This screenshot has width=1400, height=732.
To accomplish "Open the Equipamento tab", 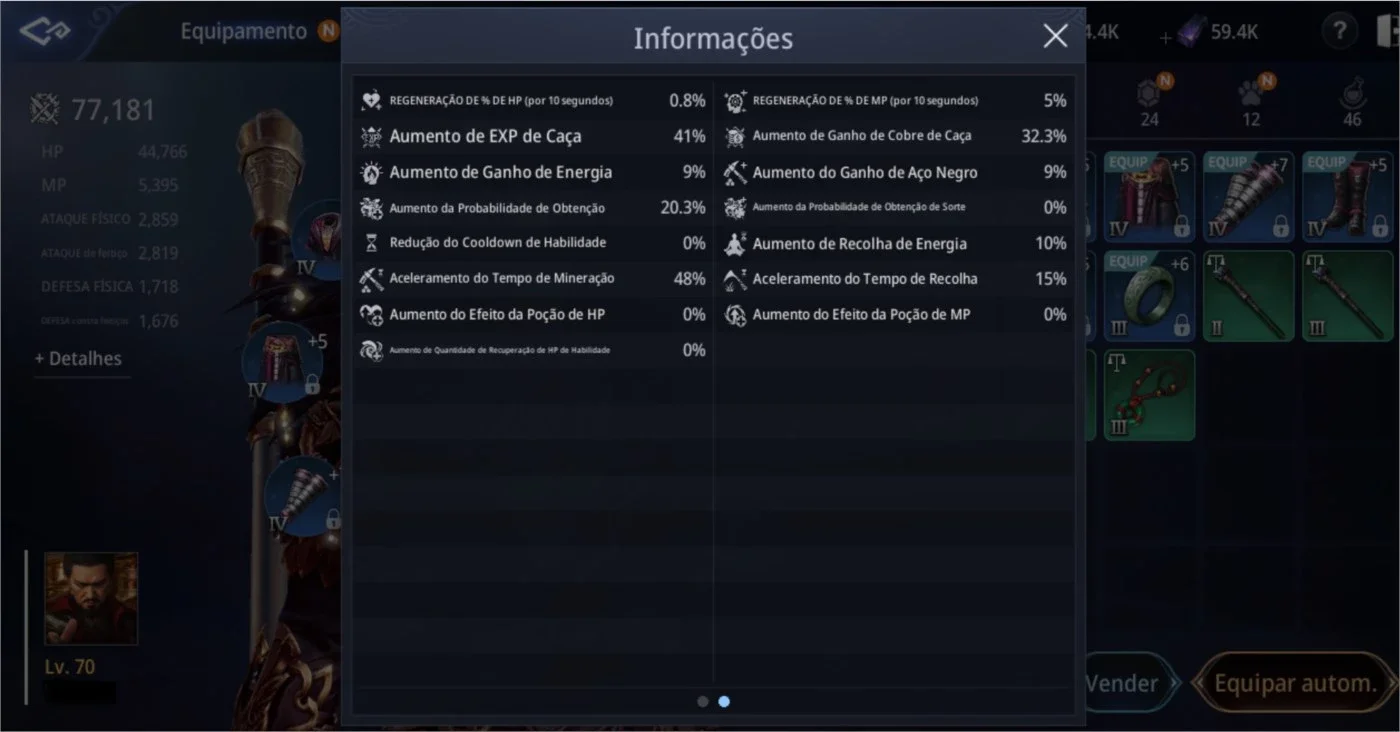I will pyautogui.click(x=243, y=31).
